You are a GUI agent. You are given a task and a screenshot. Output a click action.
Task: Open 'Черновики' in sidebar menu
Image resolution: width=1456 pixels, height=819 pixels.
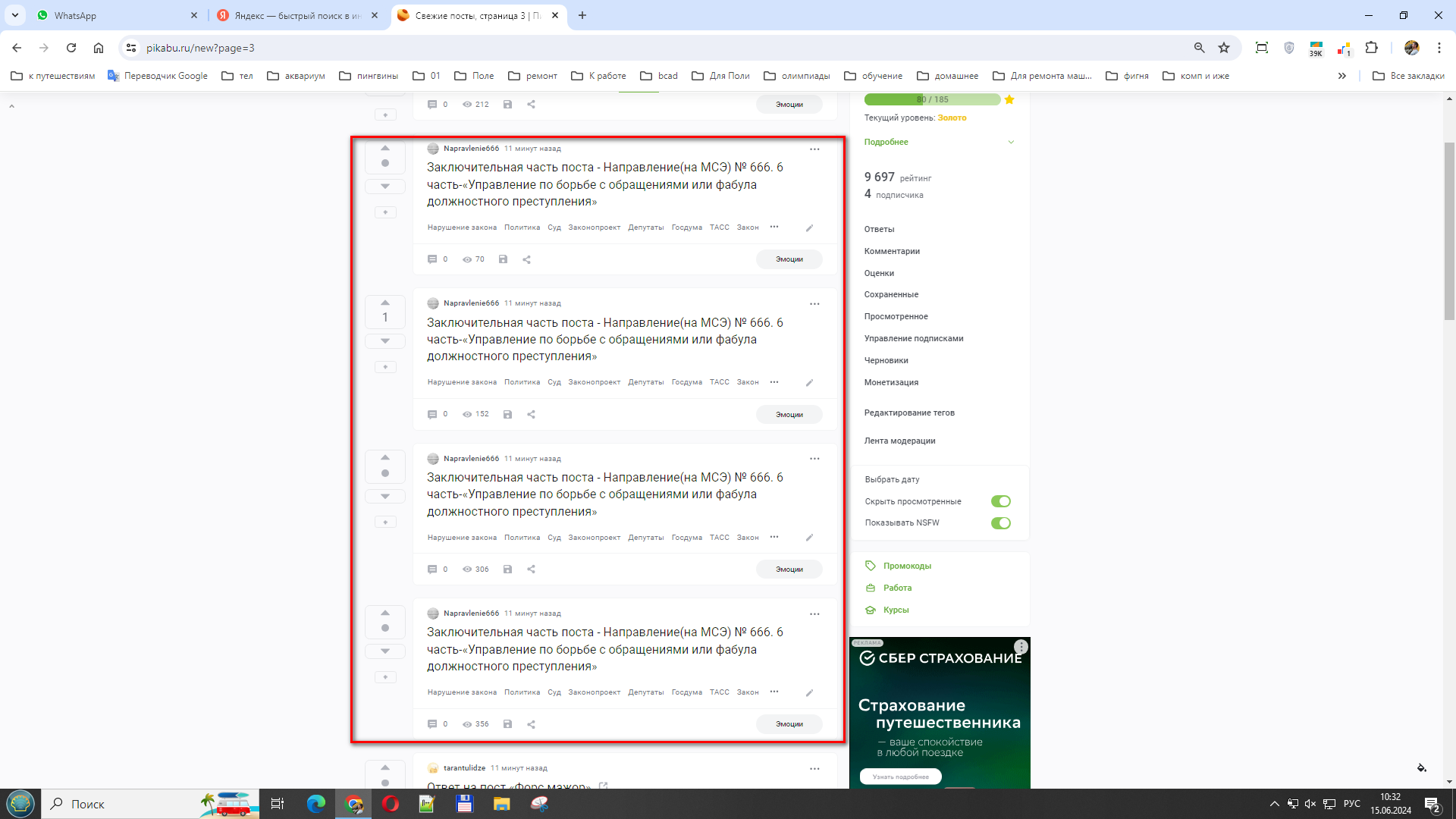tap(886, 361)
